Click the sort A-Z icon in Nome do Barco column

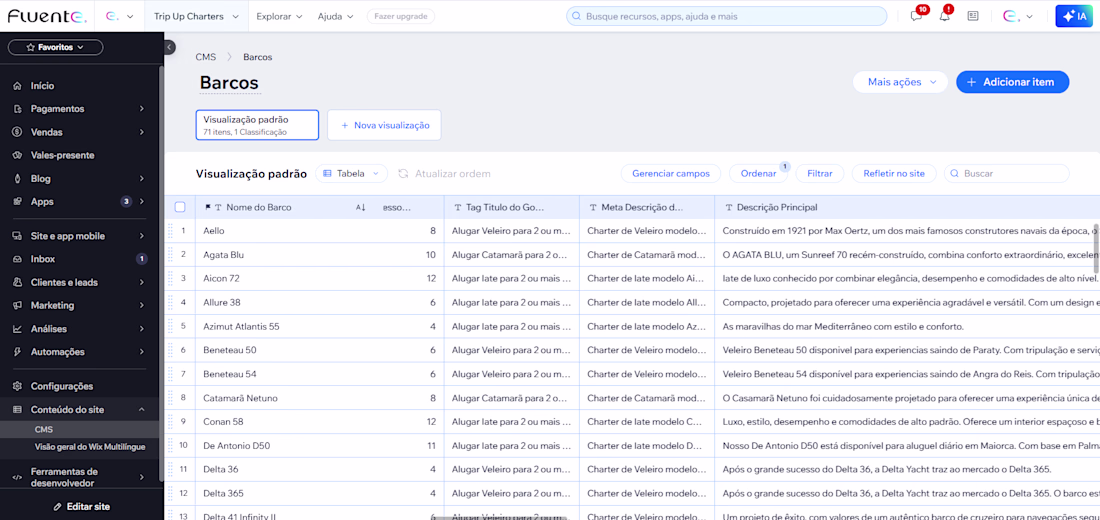pyautogui.click(x=361, y=208)
